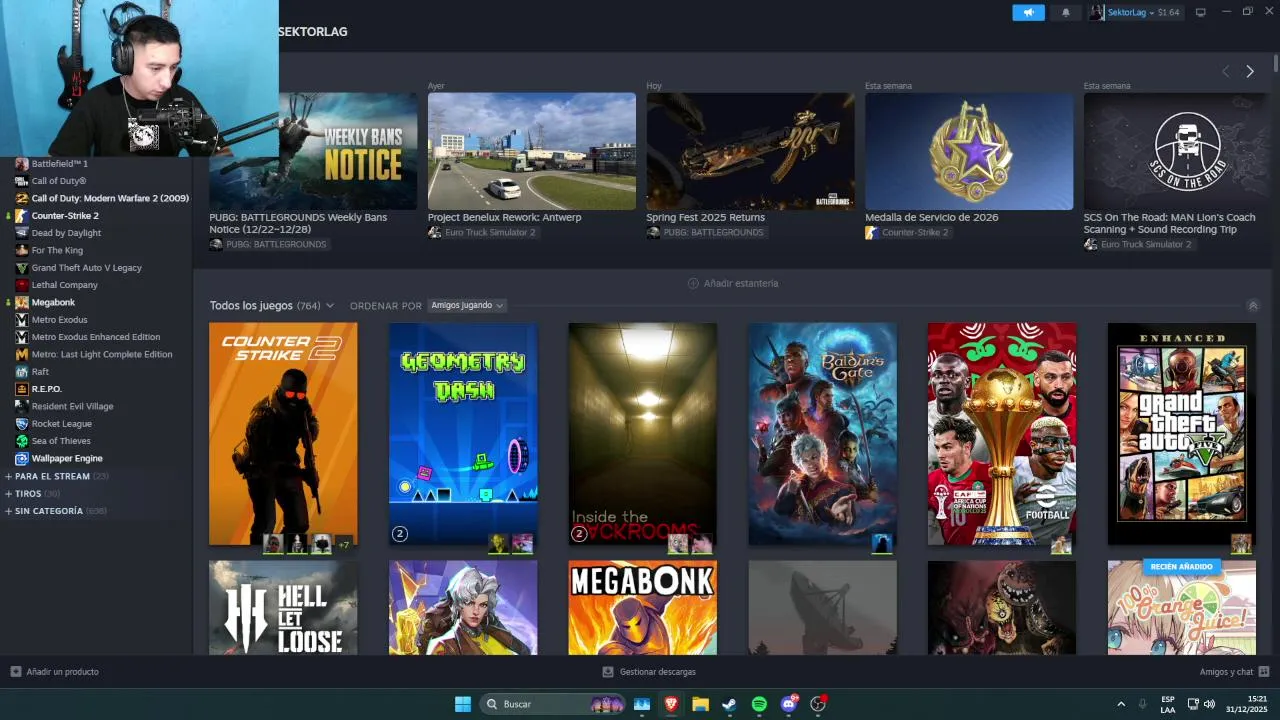Open Geometry Dash game cover
This screenshot has height=720, width=1280.
(463, 434)
